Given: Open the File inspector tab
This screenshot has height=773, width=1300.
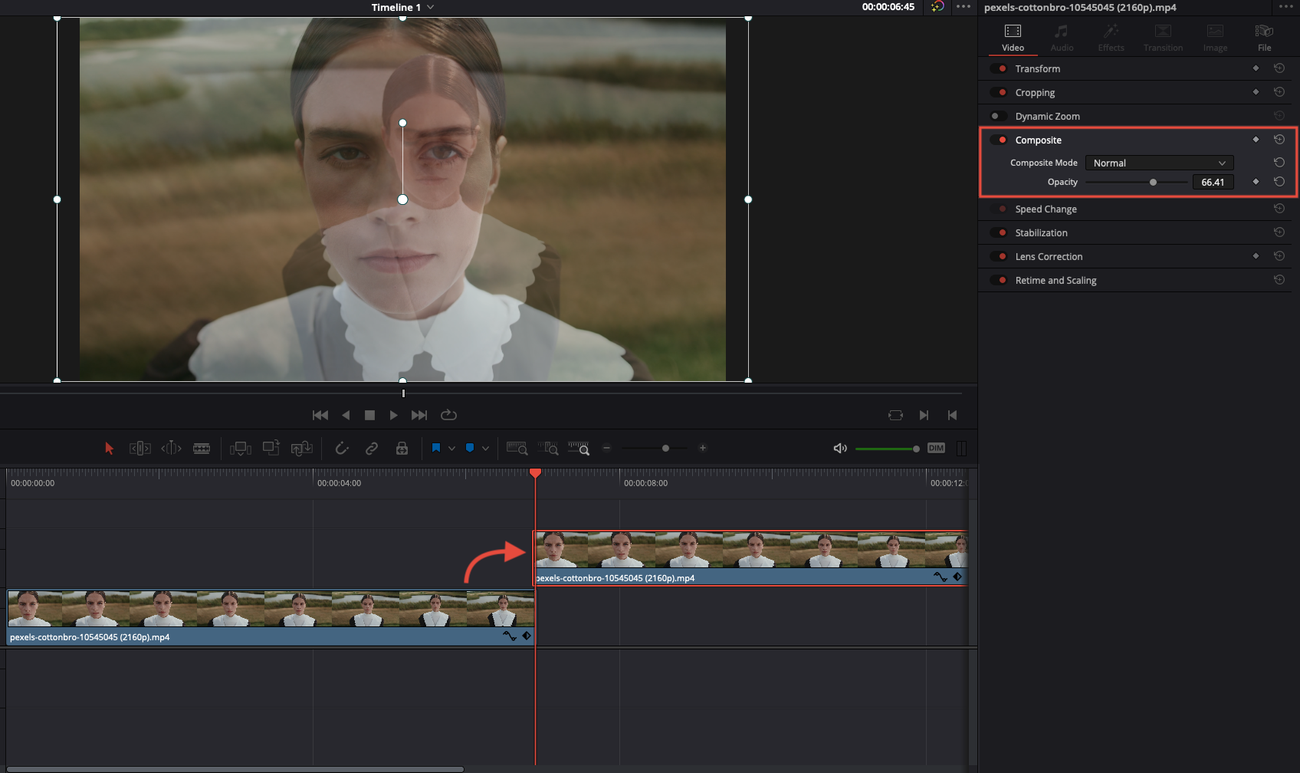Looking at the screenshot, I should pyautogui.click(x=1263, y=38).
